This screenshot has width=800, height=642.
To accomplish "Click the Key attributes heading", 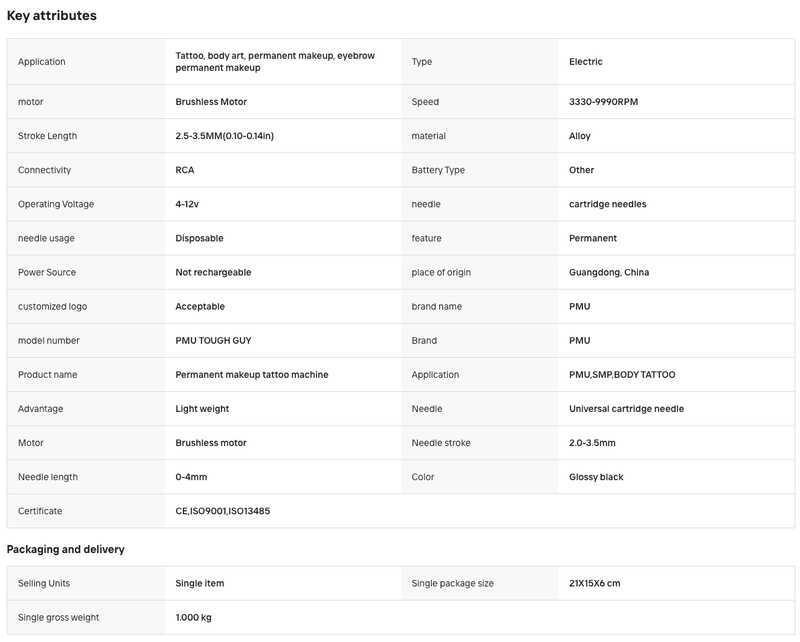I will tap(52, 16).
